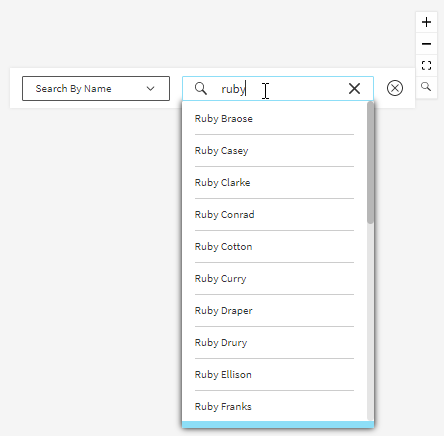Click the zoom in plus icon

coord(426,22)
